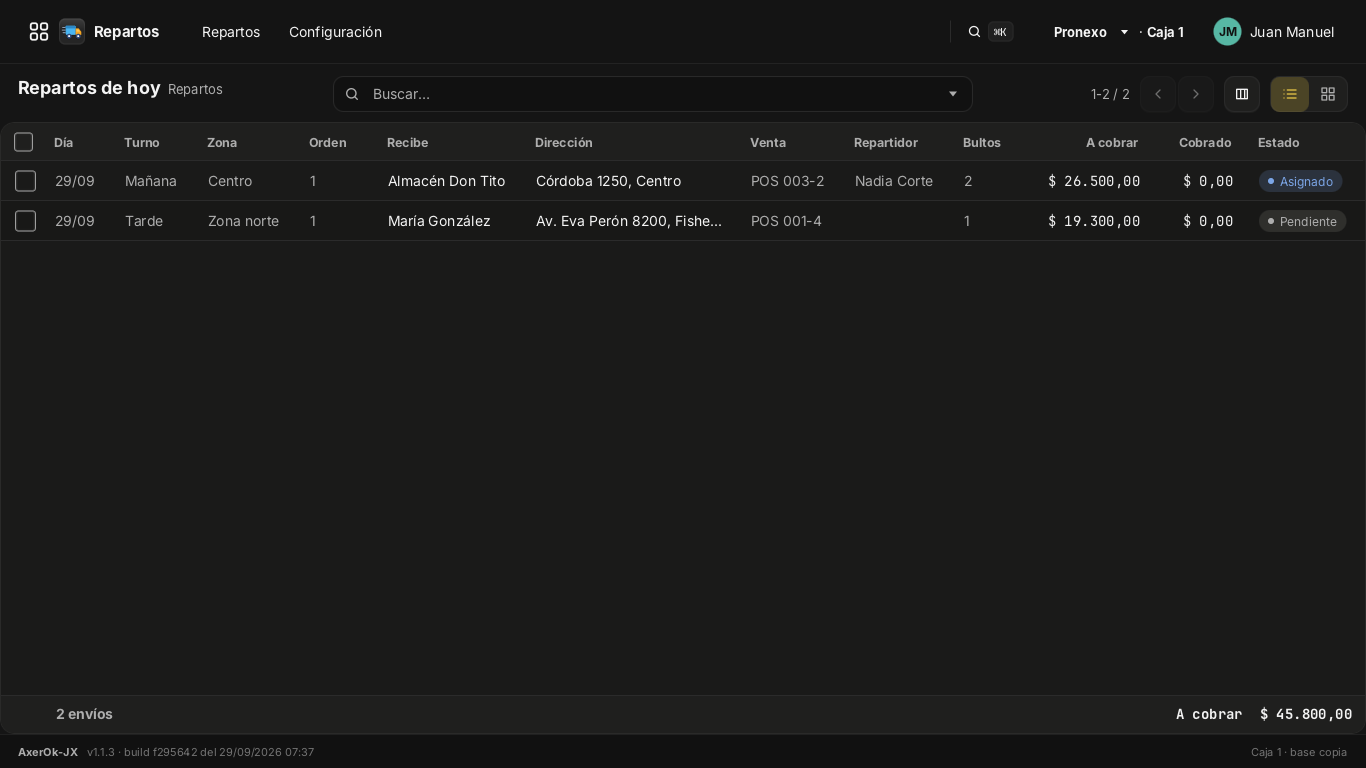This screenshot has width=1366, height=768.
Task: Click the Asignado status badge
Action: coord(1300,181)
